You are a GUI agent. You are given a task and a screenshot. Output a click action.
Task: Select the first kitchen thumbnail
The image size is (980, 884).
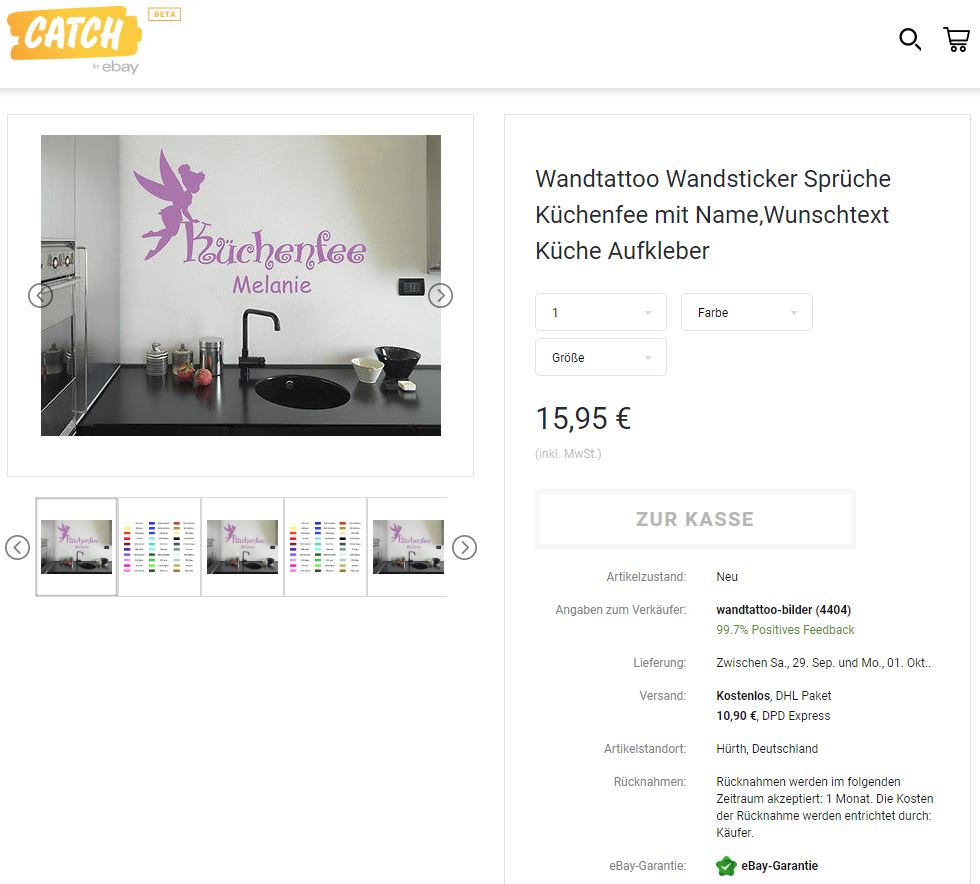point(76,547)
